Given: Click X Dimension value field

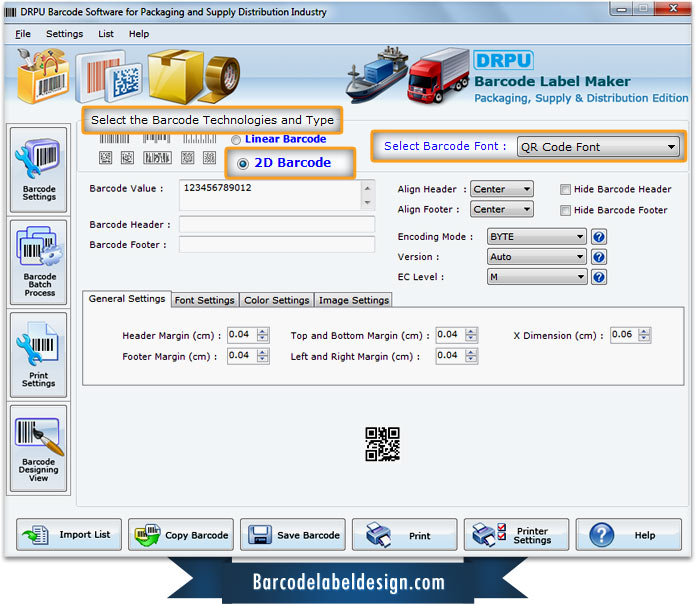Looking at the screenshot, I should pos(625,335).
